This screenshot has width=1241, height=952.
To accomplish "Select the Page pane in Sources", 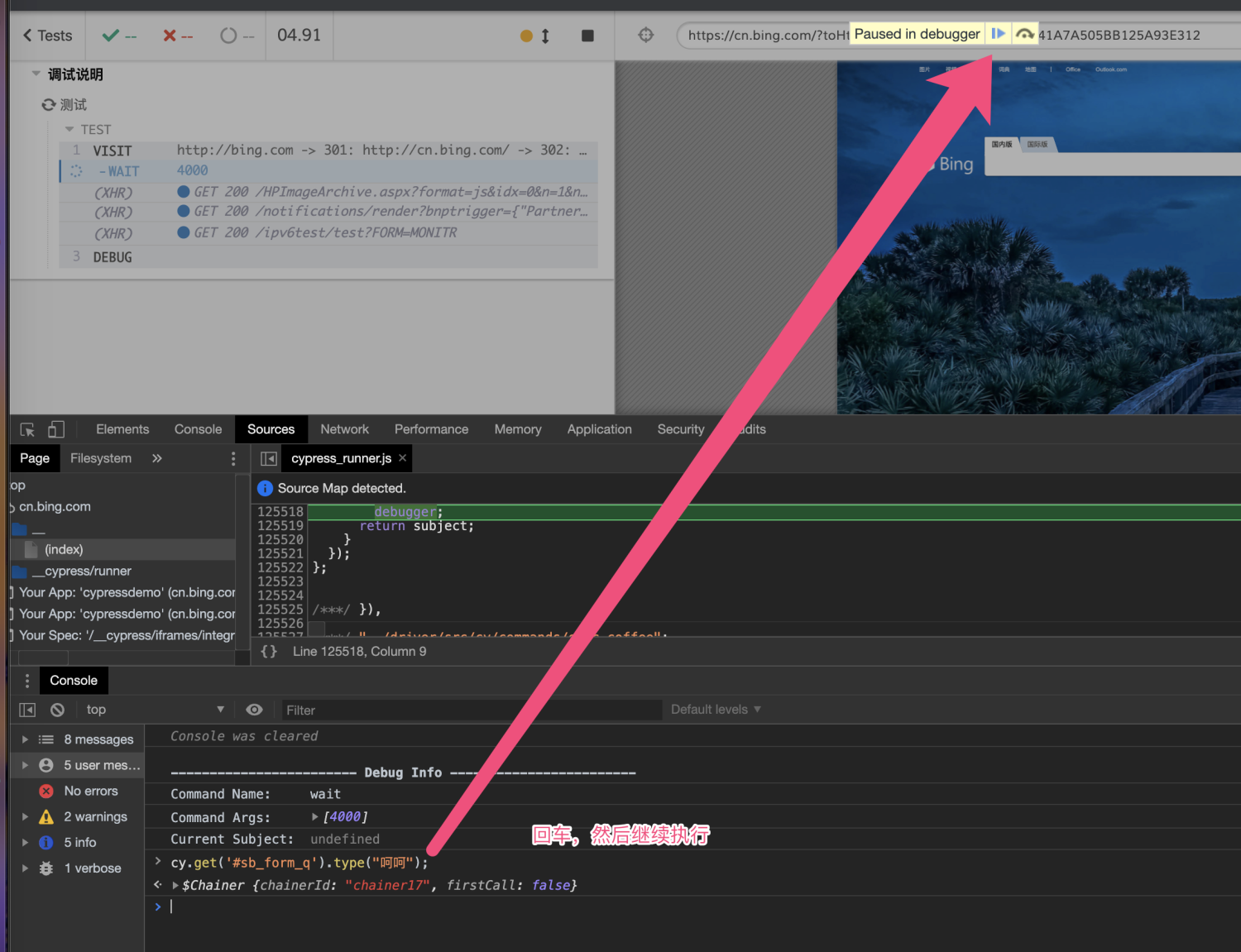I will pyautogui.click(x=35, y=458).
